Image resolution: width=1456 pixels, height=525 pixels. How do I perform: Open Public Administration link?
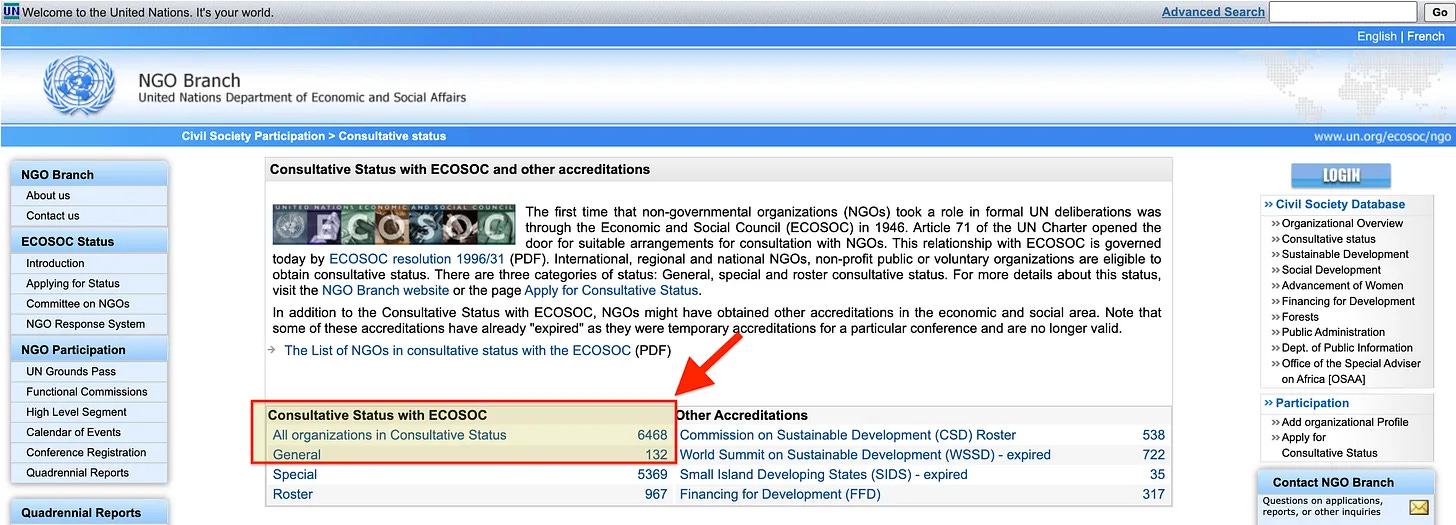pos(1334,332)
